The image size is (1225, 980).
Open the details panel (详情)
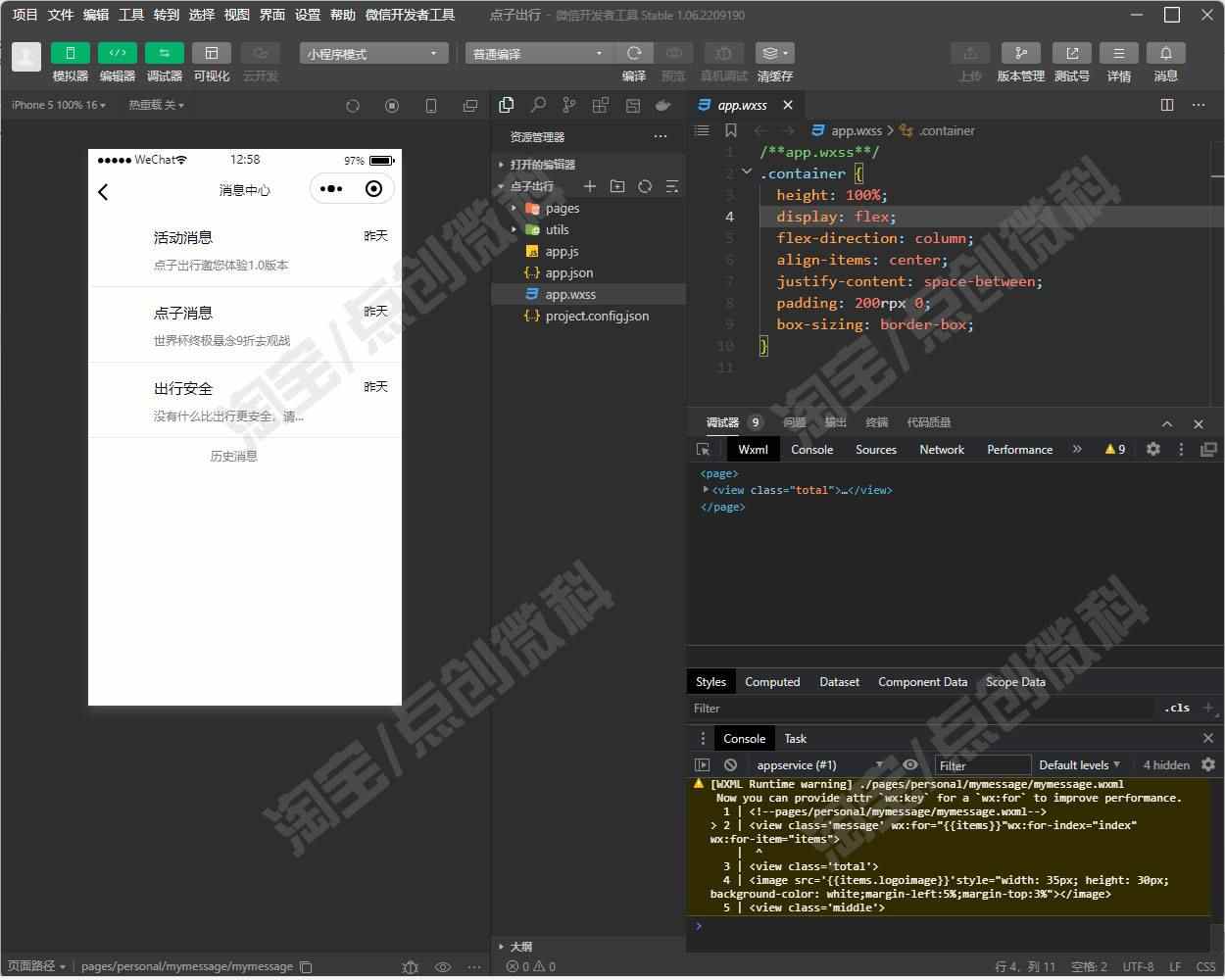1119,53
